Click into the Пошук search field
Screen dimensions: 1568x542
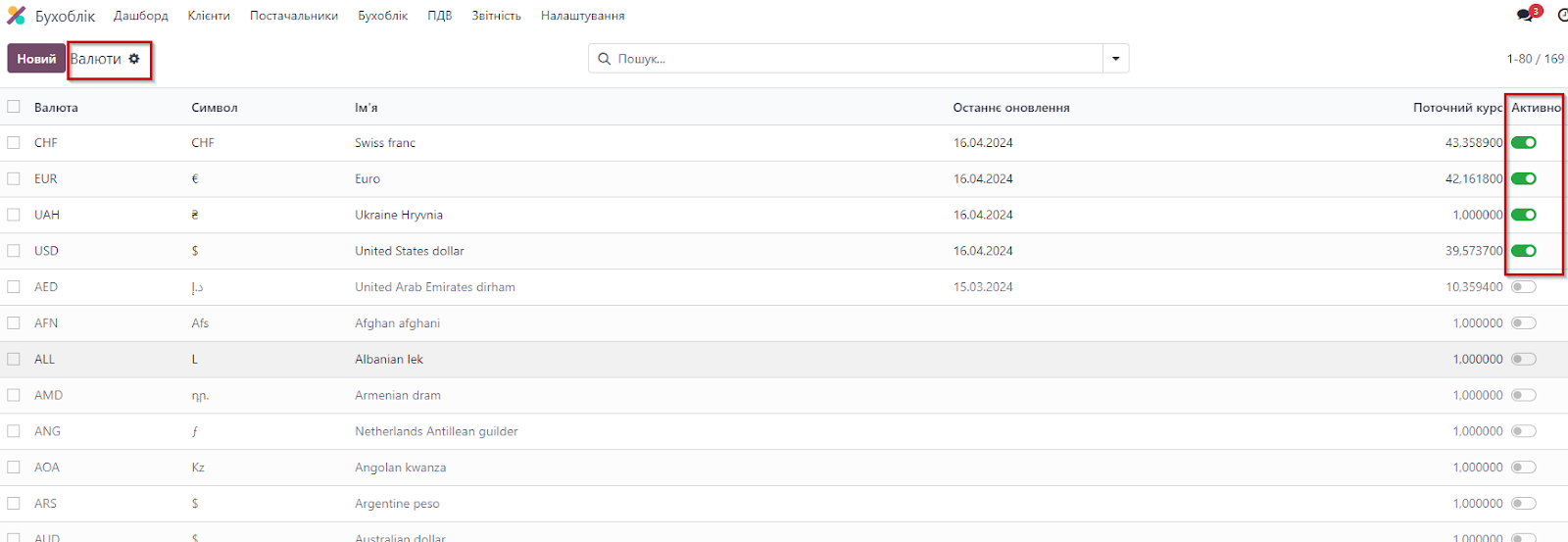tap(853, 59)
